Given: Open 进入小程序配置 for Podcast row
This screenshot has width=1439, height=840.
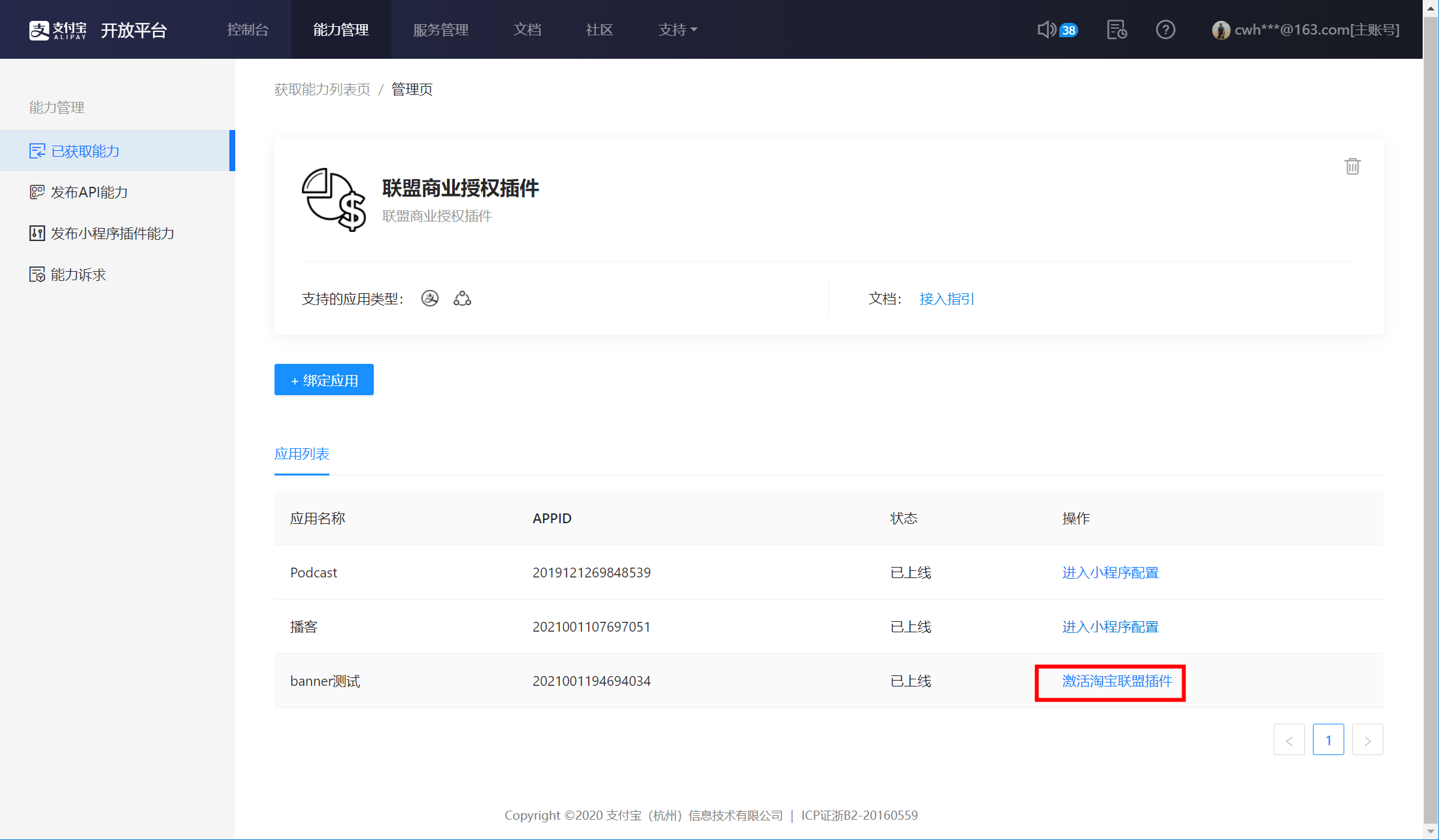Looking at the screenshot, I should (1110, 573).
